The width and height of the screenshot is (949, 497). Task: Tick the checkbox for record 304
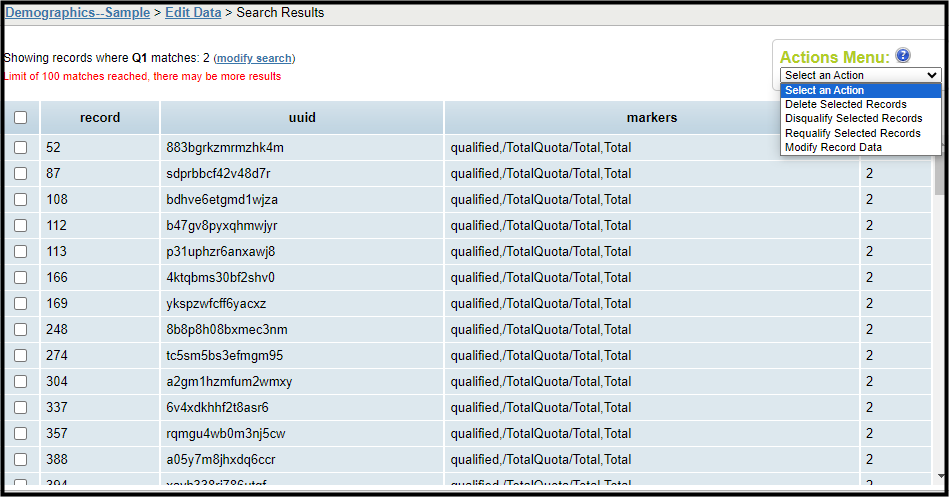(x=21, y=381)
